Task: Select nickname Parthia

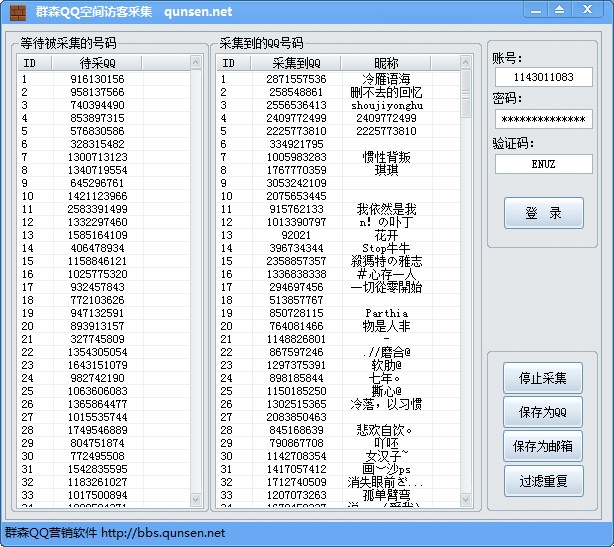Action: tap(386, 313)
